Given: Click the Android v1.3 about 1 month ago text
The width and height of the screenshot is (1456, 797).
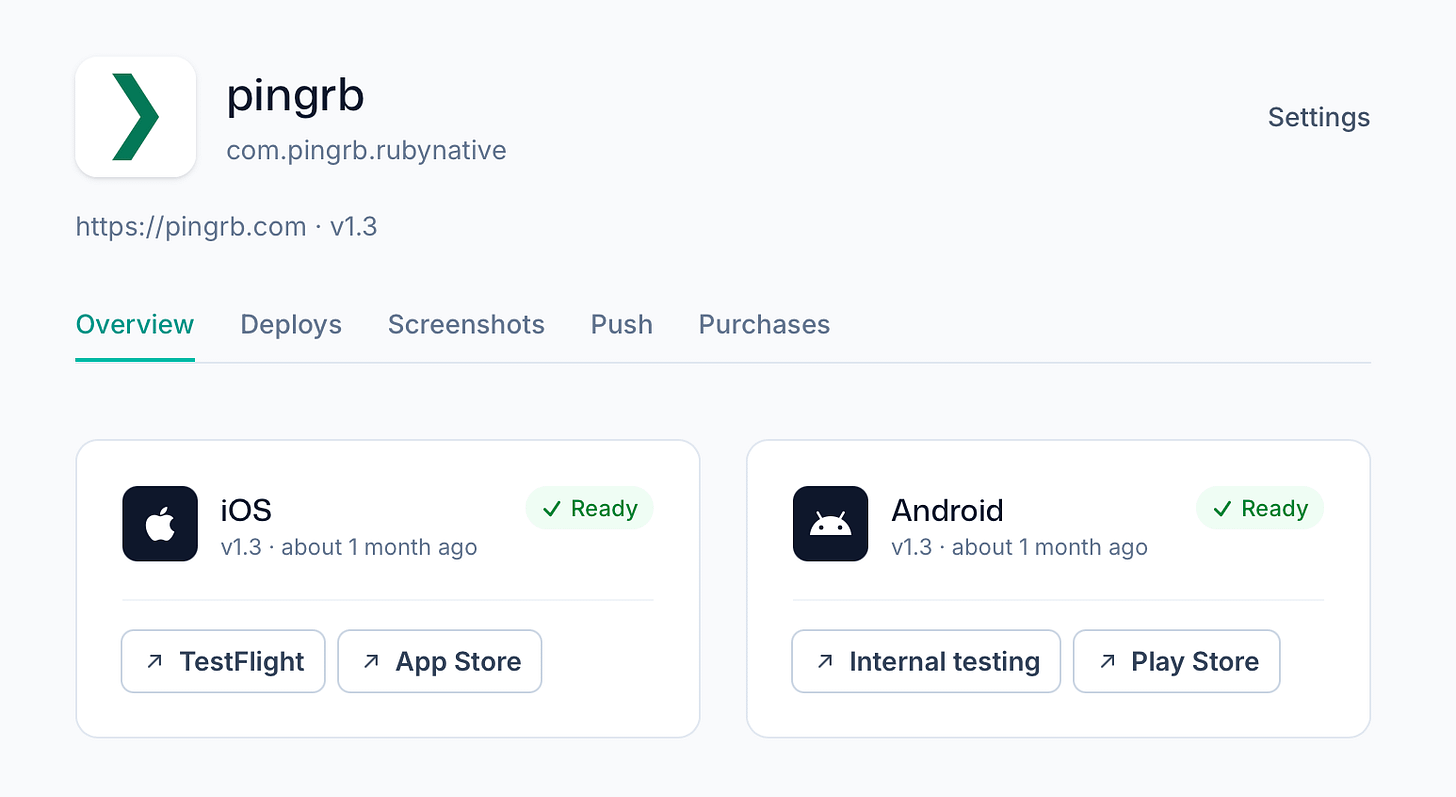Looking at the screenshot, I should 1020,548.
